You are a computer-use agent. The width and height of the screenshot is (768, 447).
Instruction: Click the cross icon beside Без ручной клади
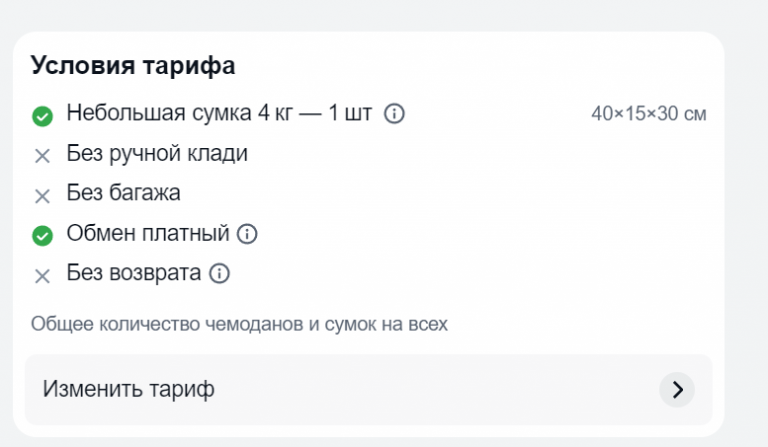tap(42, 156)
